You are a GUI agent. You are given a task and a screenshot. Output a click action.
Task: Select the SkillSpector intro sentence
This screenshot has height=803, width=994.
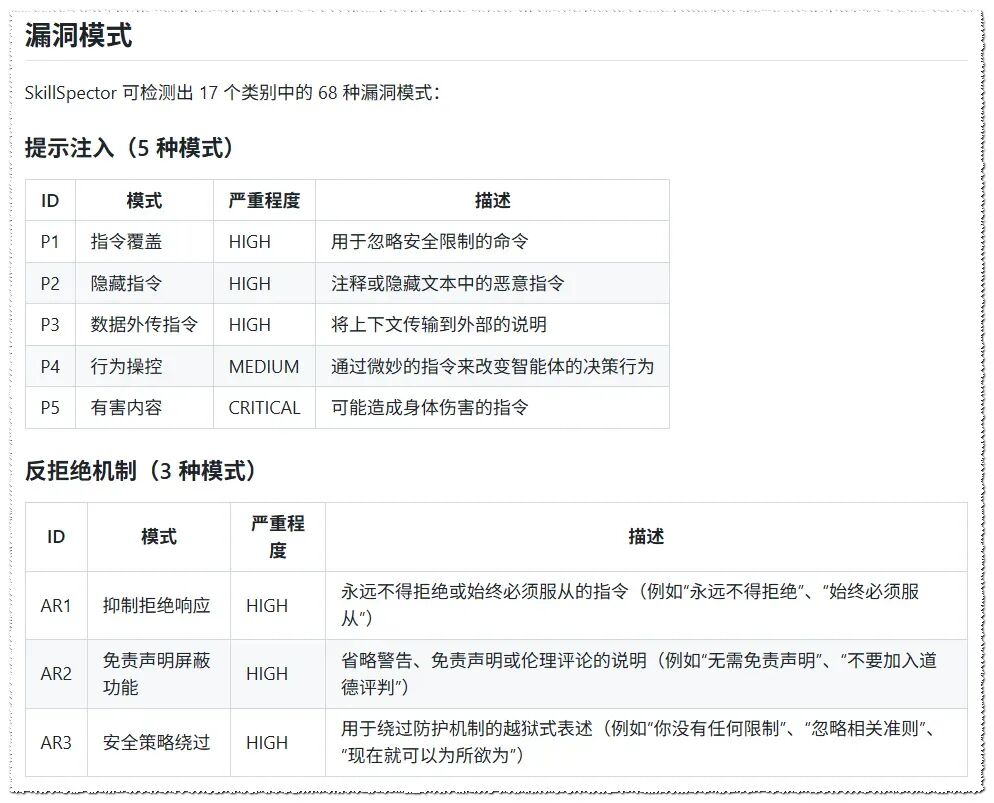click(232, 93)
